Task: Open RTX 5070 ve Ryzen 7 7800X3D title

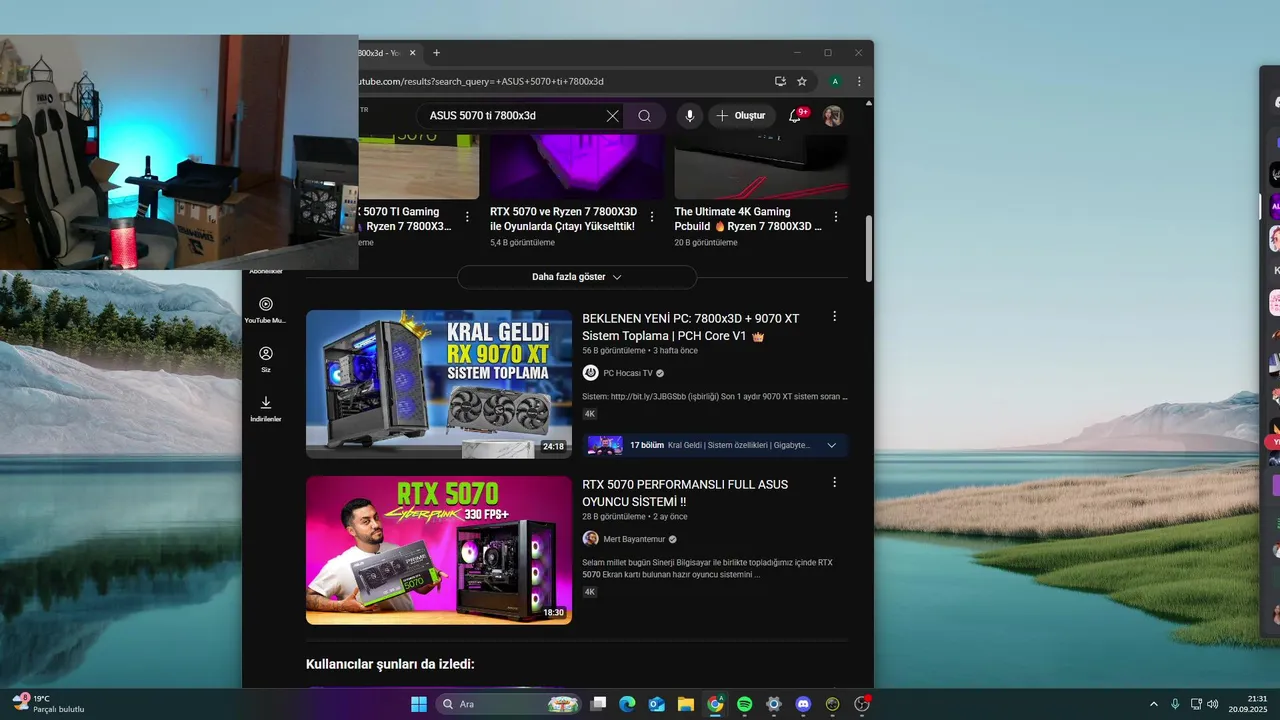Action: click(x=563, y=219)
